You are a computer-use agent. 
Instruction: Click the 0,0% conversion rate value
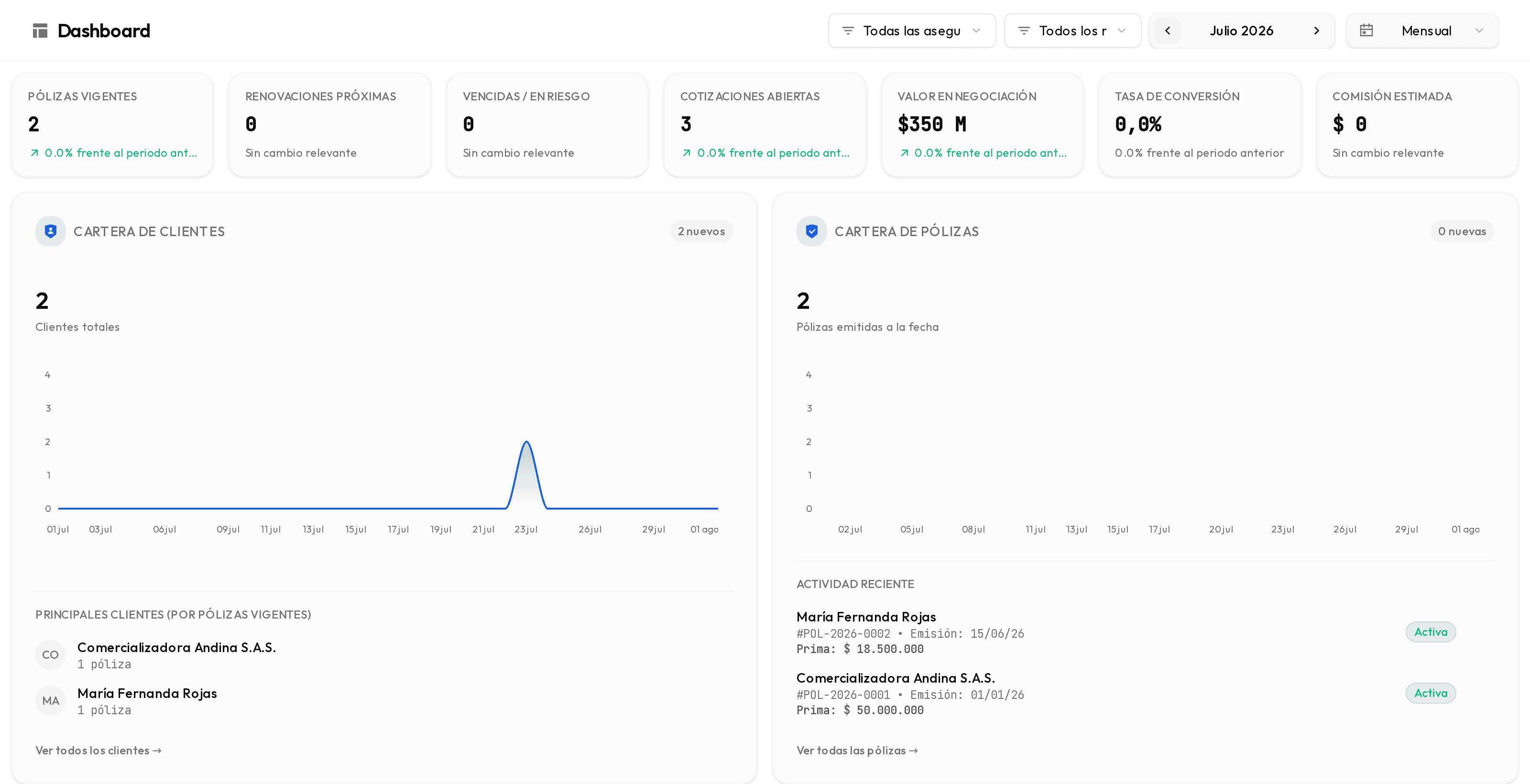(x=1138, y=124)
